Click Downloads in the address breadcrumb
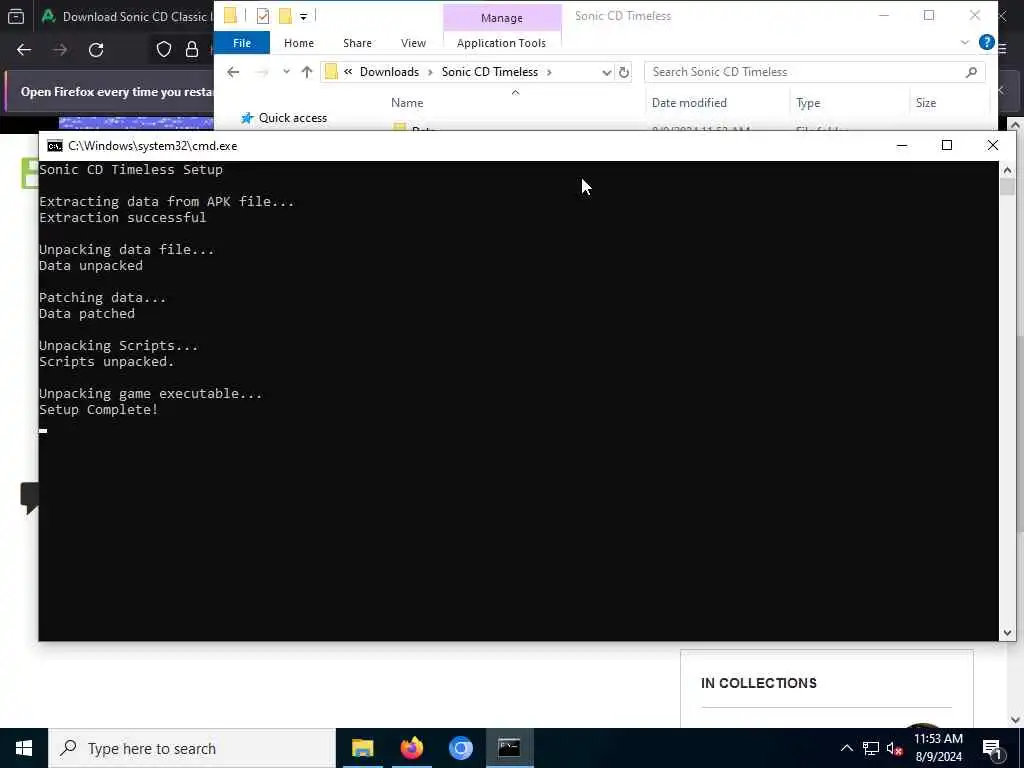 point(389,72)
